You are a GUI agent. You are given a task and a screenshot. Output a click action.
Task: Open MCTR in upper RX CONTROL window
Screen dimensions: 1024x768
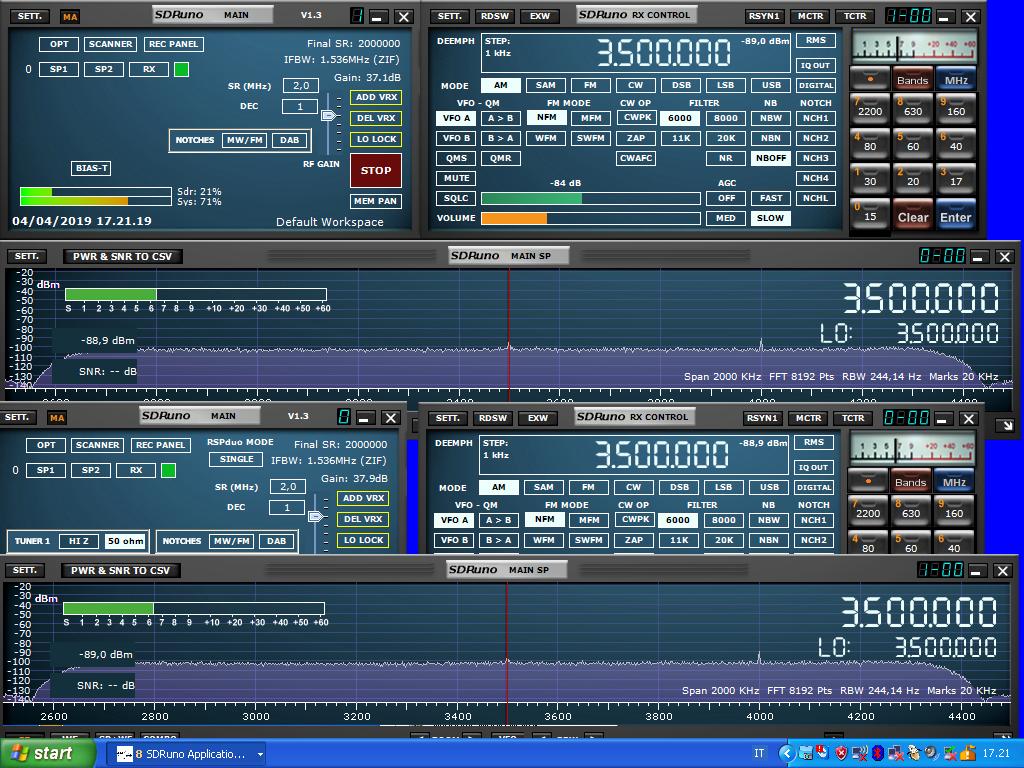click(x=810, y=16)
